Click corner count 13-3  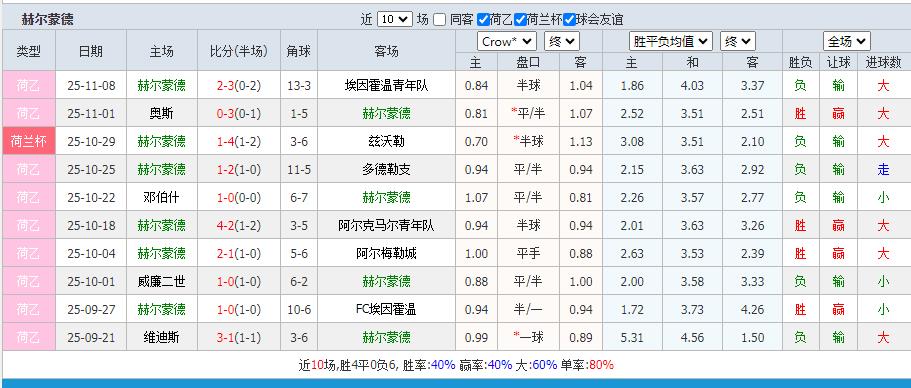pyautogui.click(x=299, y=86)
